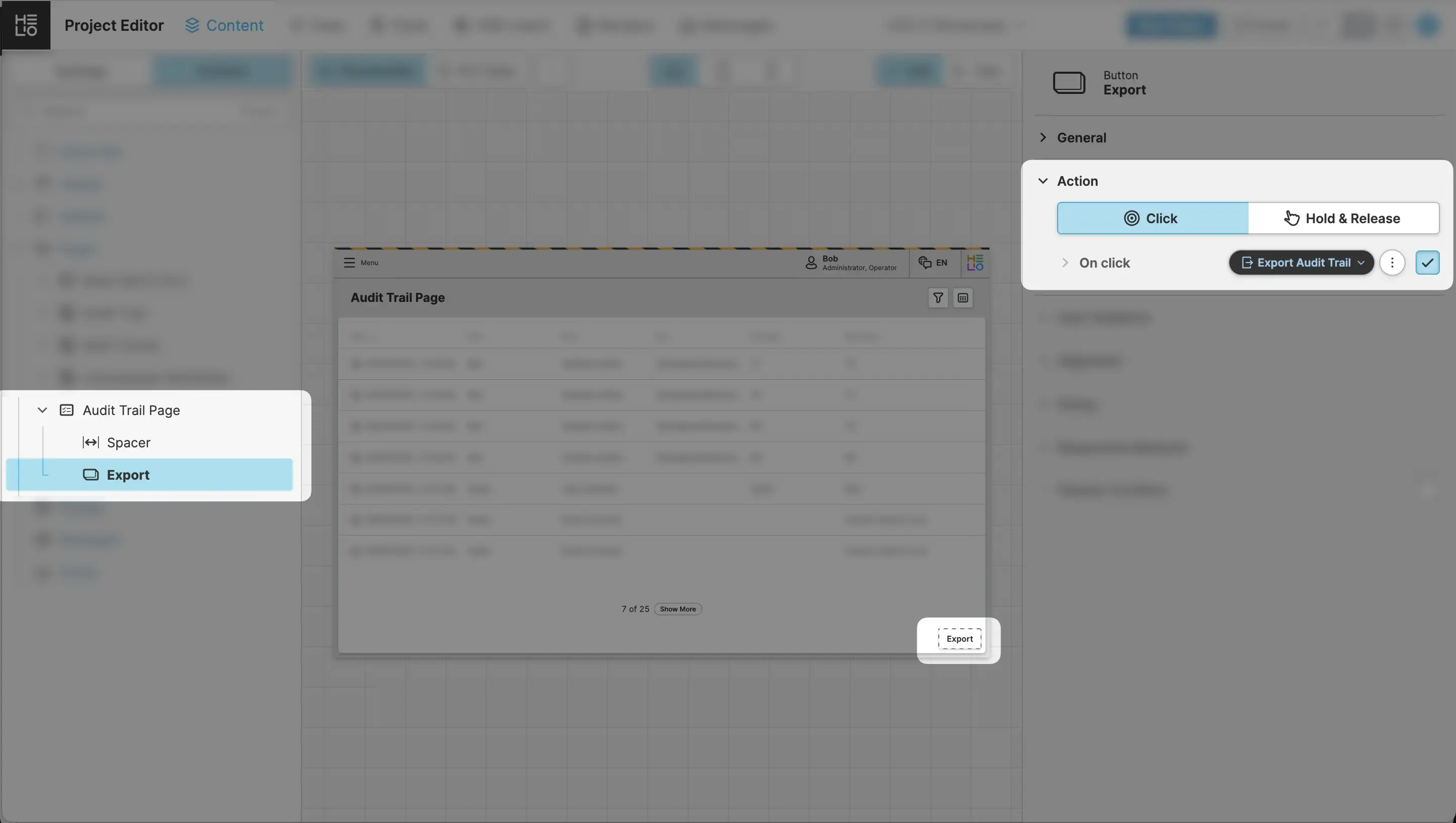Image resolution: width=1456 pixels, height=823 pixels.
Task: Click the colorful HELIO logo in preview header
Action: [975, 263]
